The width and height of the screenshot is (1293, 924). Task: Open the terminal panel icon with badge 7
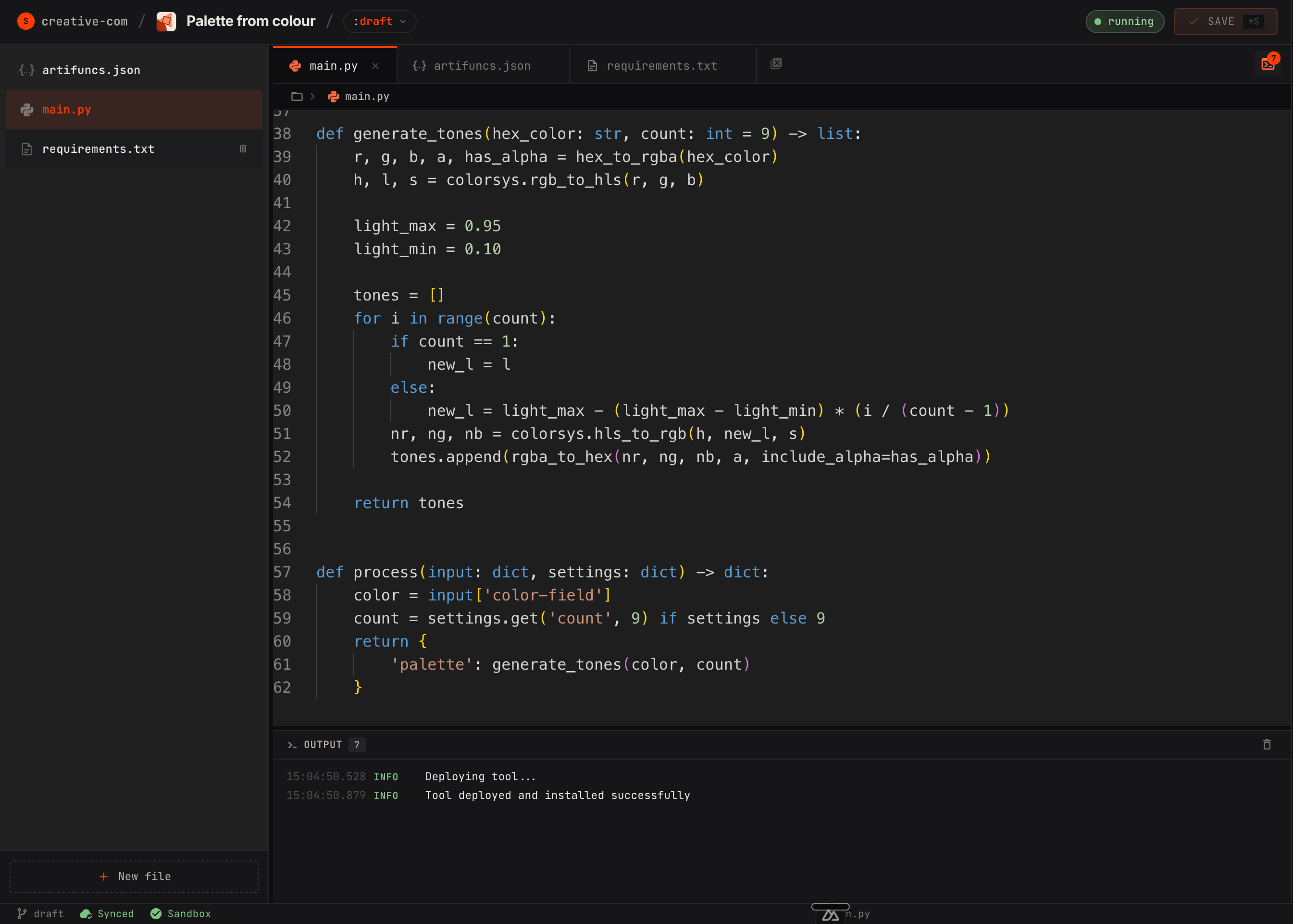pyautogui.click(x=1268, y=64)
